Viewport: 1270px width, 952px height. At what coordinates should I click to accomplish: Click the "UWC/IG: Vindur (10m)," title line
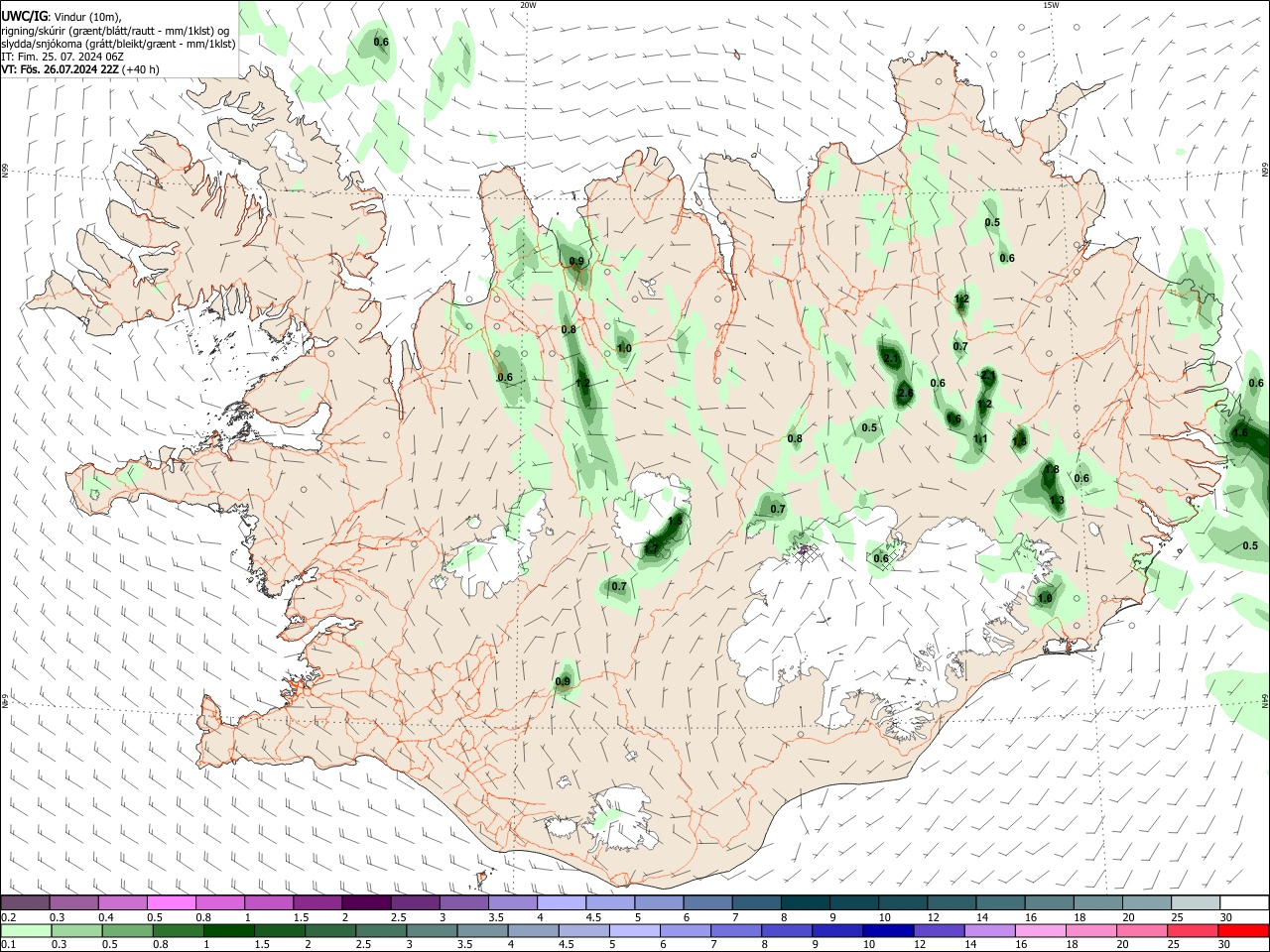[x=62, y=17]
